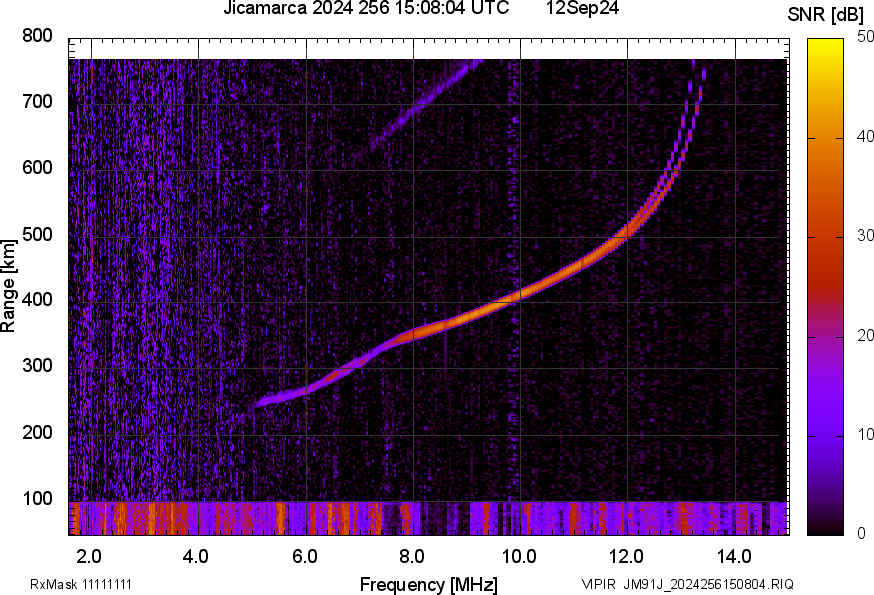Click the frequency tick label '14.0'
Viewport: 874px width, 595px height.
coord(734,557)
